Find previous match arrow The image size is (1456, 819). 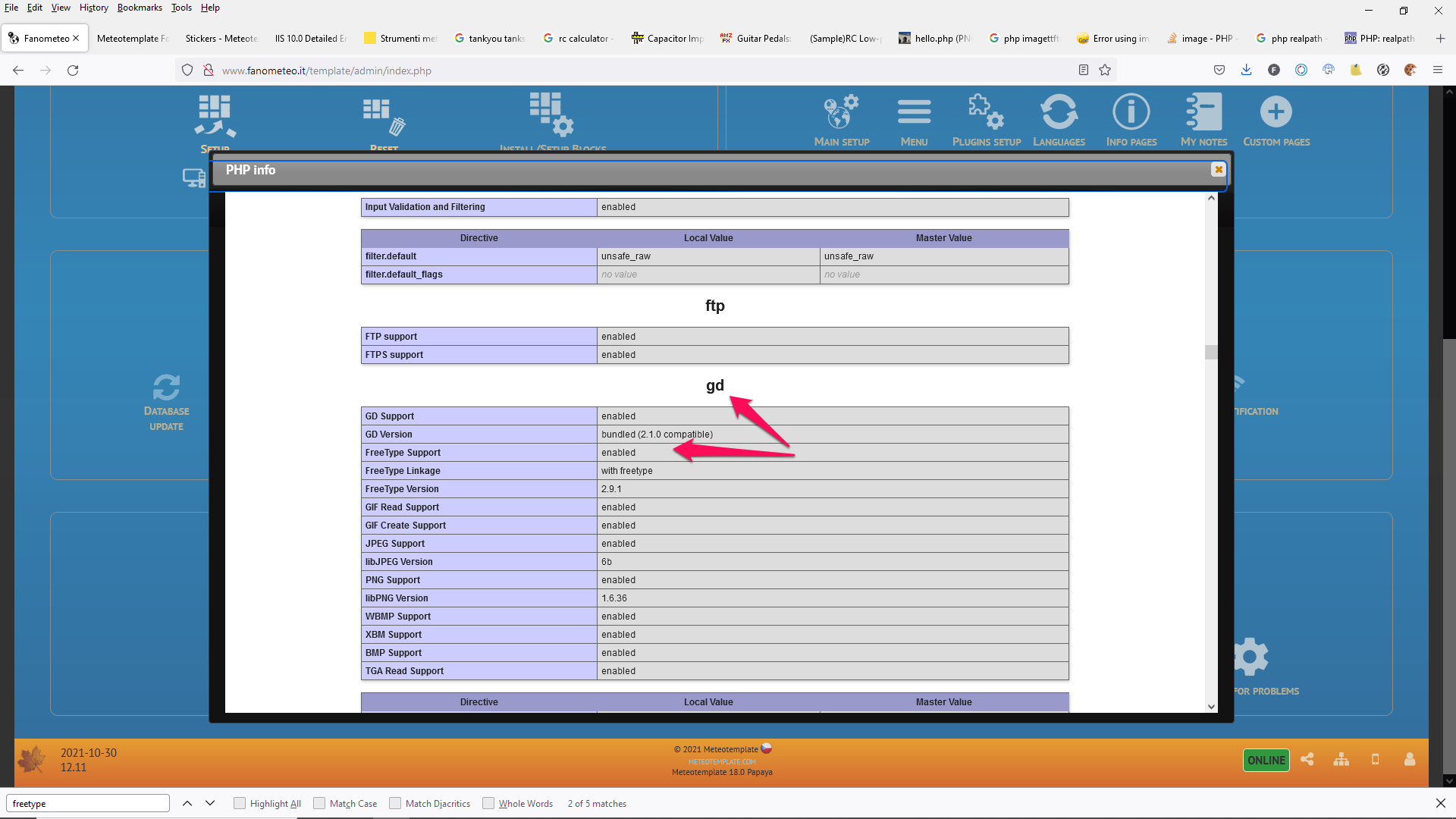[x=187, y=803]
